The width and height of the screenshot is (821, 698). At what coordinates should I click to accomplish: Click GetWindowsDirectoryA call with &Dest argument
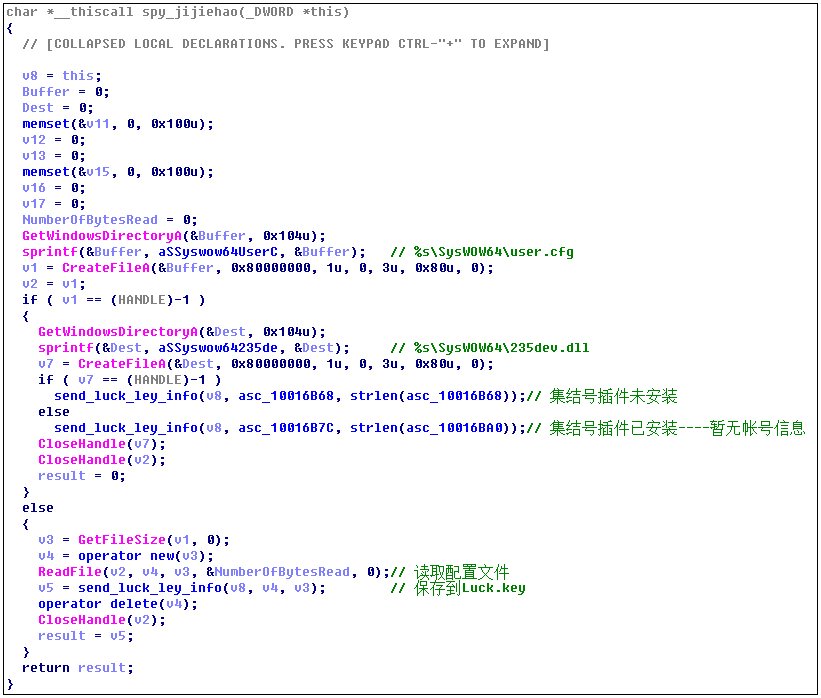[182, 332]
